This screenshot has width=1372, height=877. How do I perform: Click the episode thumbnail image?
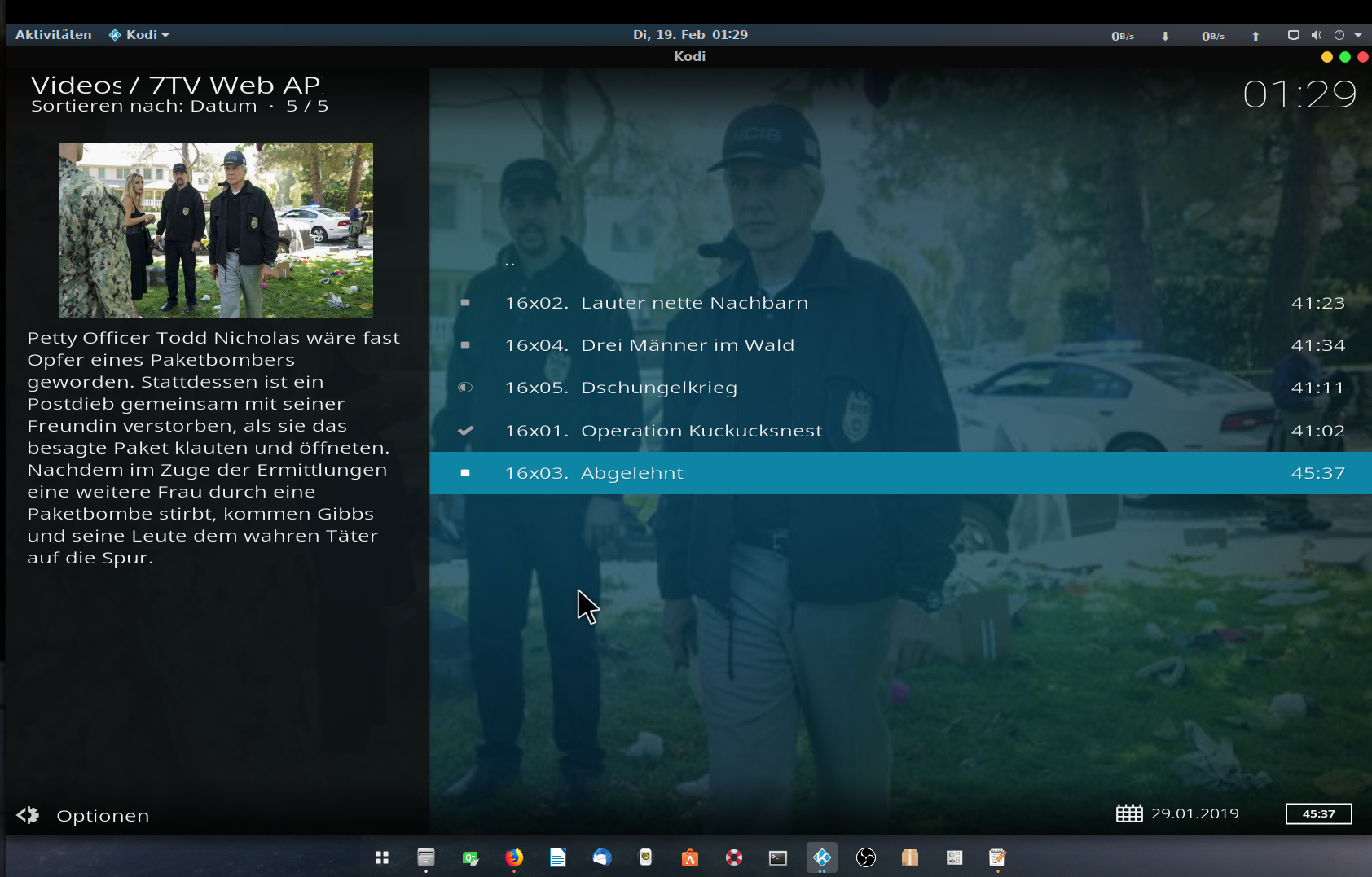click(216, 230)
